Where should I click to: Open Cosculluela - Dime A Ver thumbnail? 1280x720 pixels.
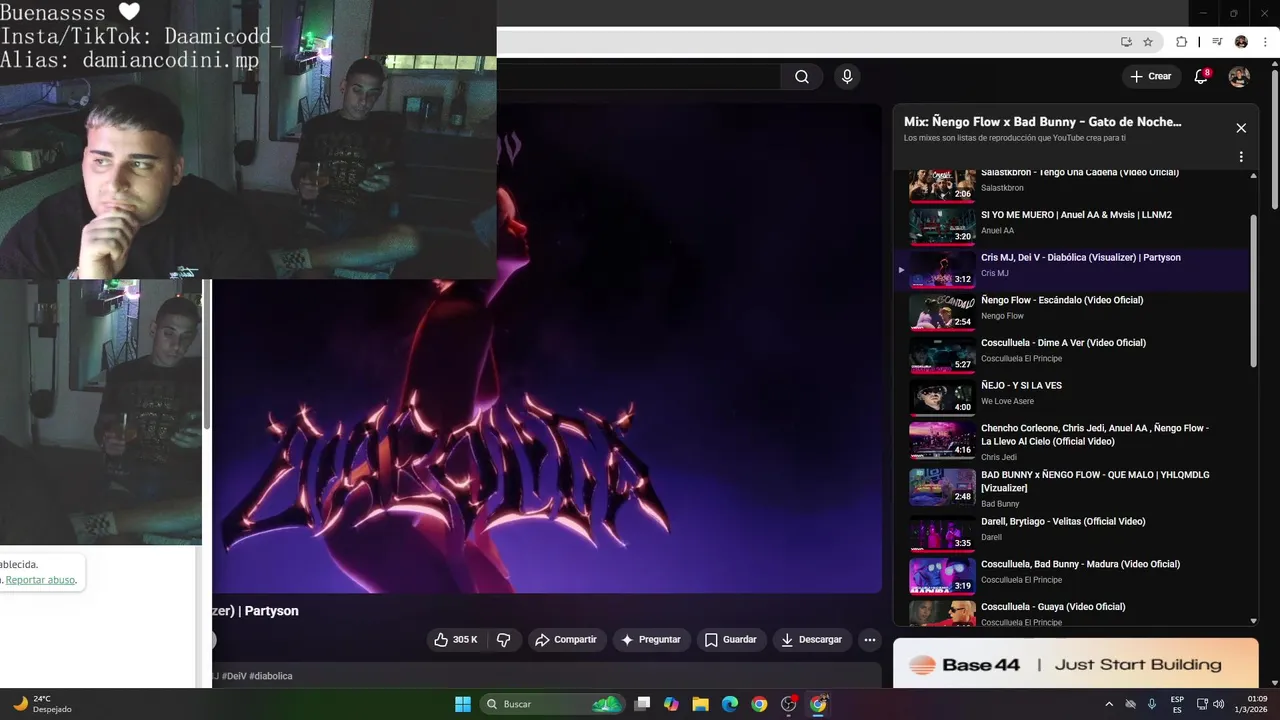click(942, 354)
